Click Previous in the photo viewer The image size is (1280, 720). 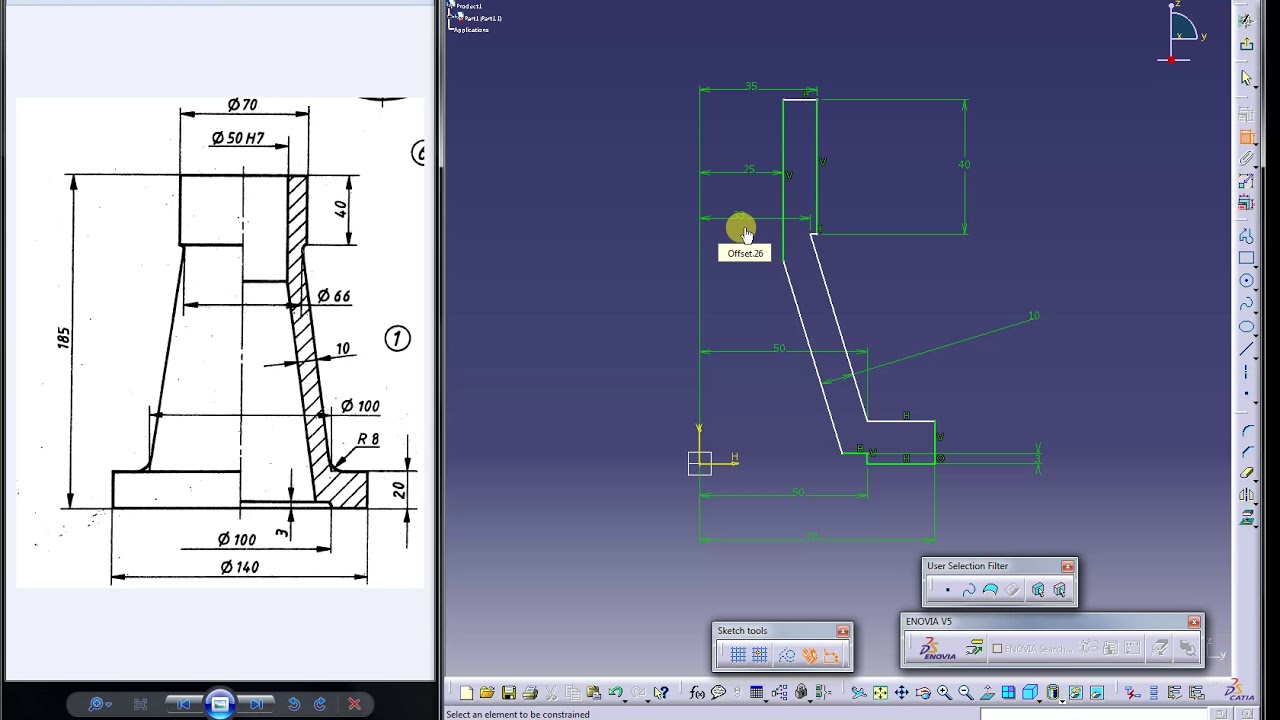point(184,704)
